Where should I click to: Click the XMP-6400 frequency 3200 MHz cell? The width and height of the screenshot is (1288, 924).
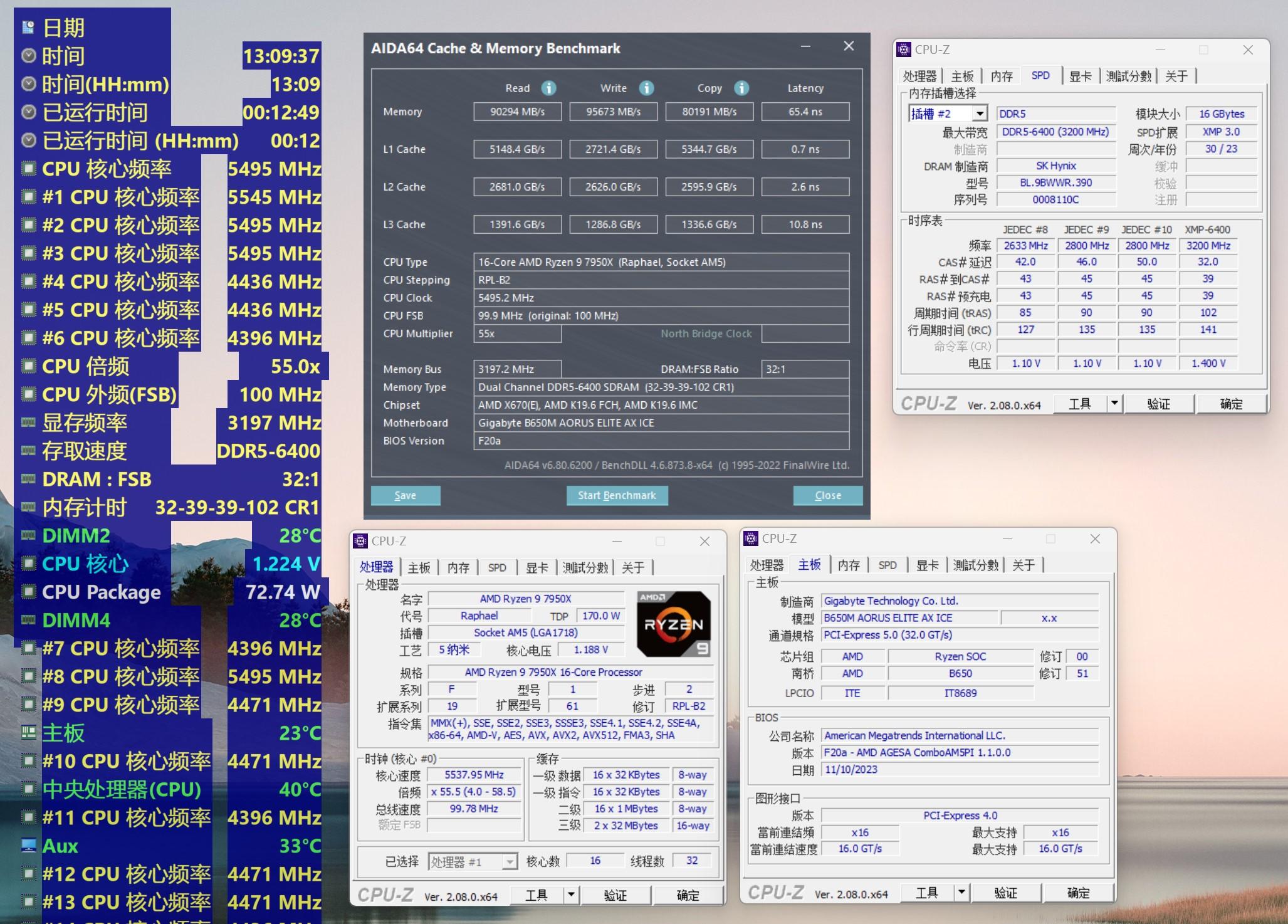tap(1208, 246)
